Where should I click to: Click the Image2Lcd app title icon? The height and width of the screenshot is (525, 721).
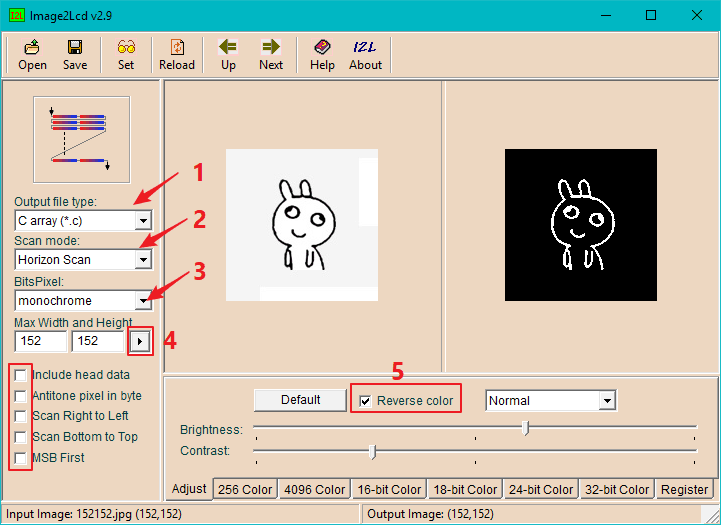coord(17,15)
